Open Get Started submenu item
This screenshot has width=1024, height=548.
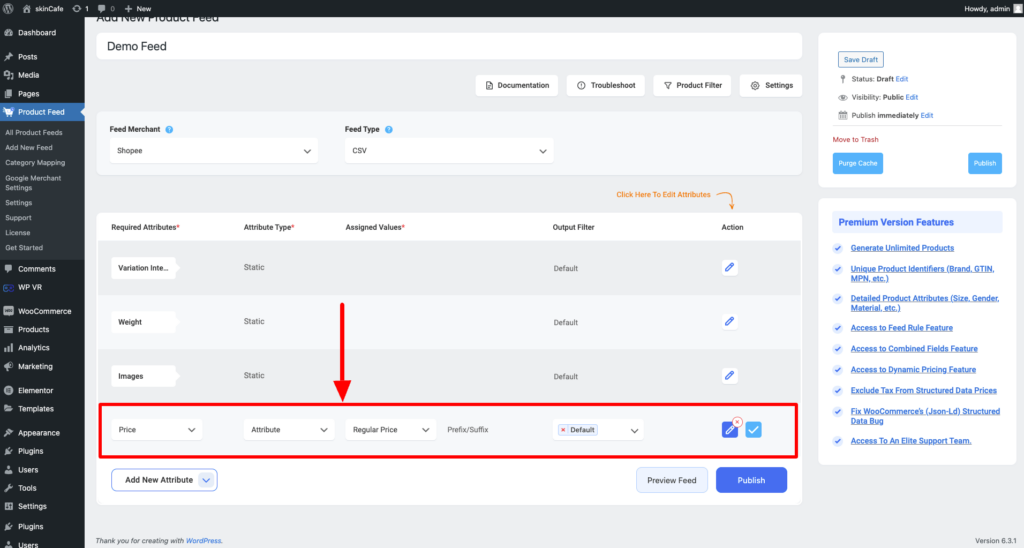click(x=24, y=248)
